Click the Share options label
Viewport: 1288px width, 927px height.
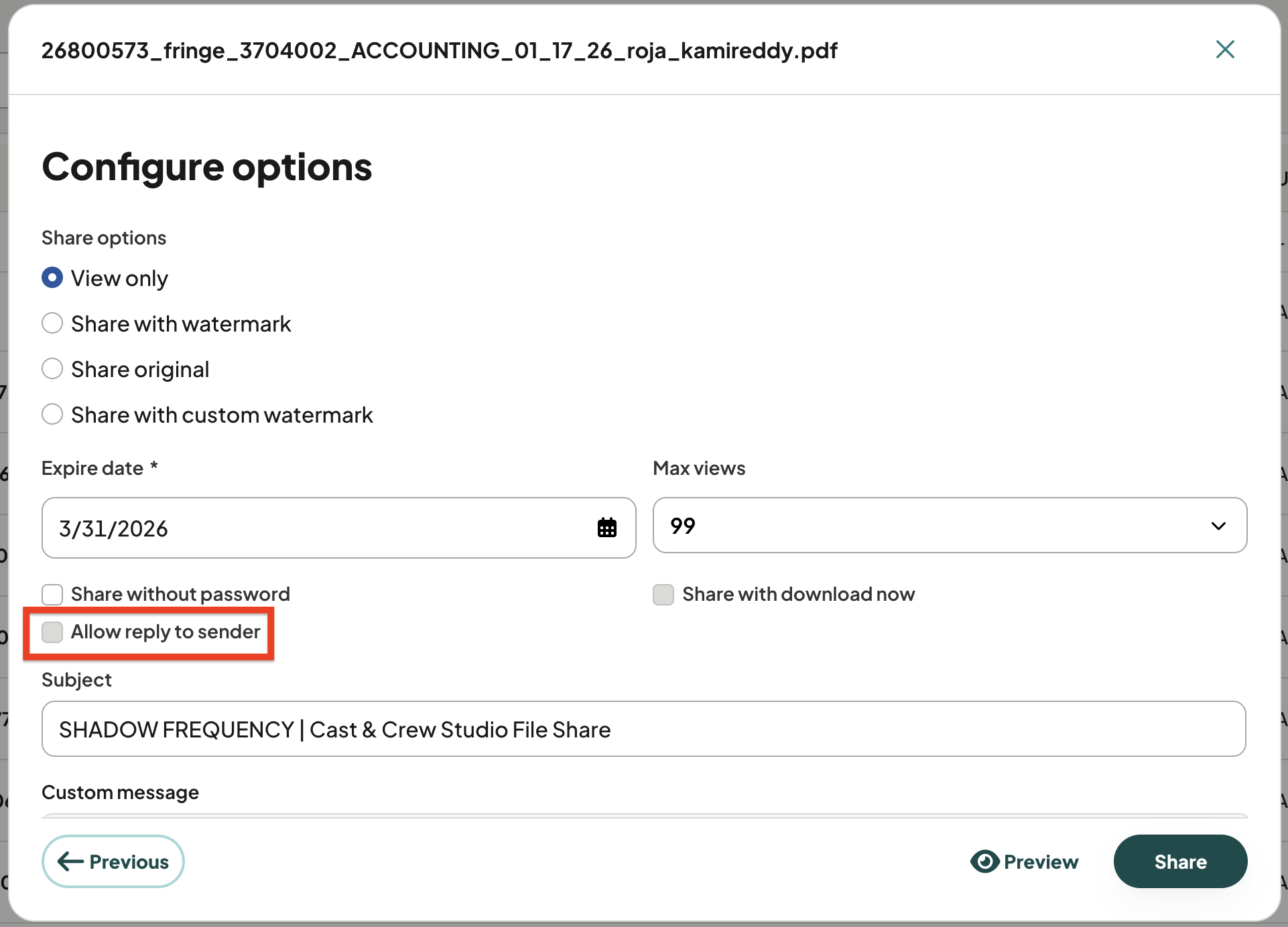tap(104, 238)
